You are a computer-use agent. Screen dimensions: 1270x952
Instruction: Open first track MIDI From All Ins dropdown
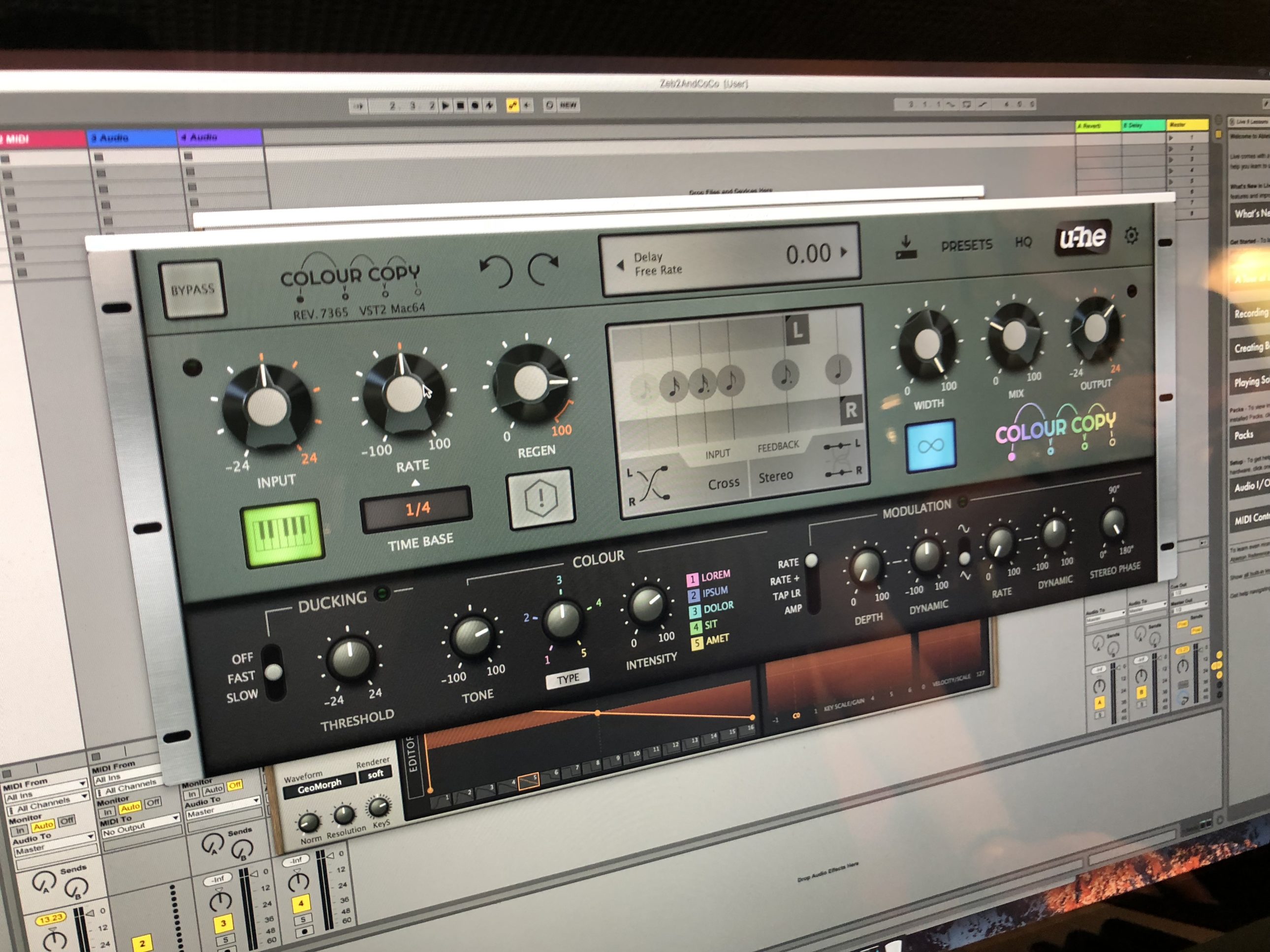45,791
